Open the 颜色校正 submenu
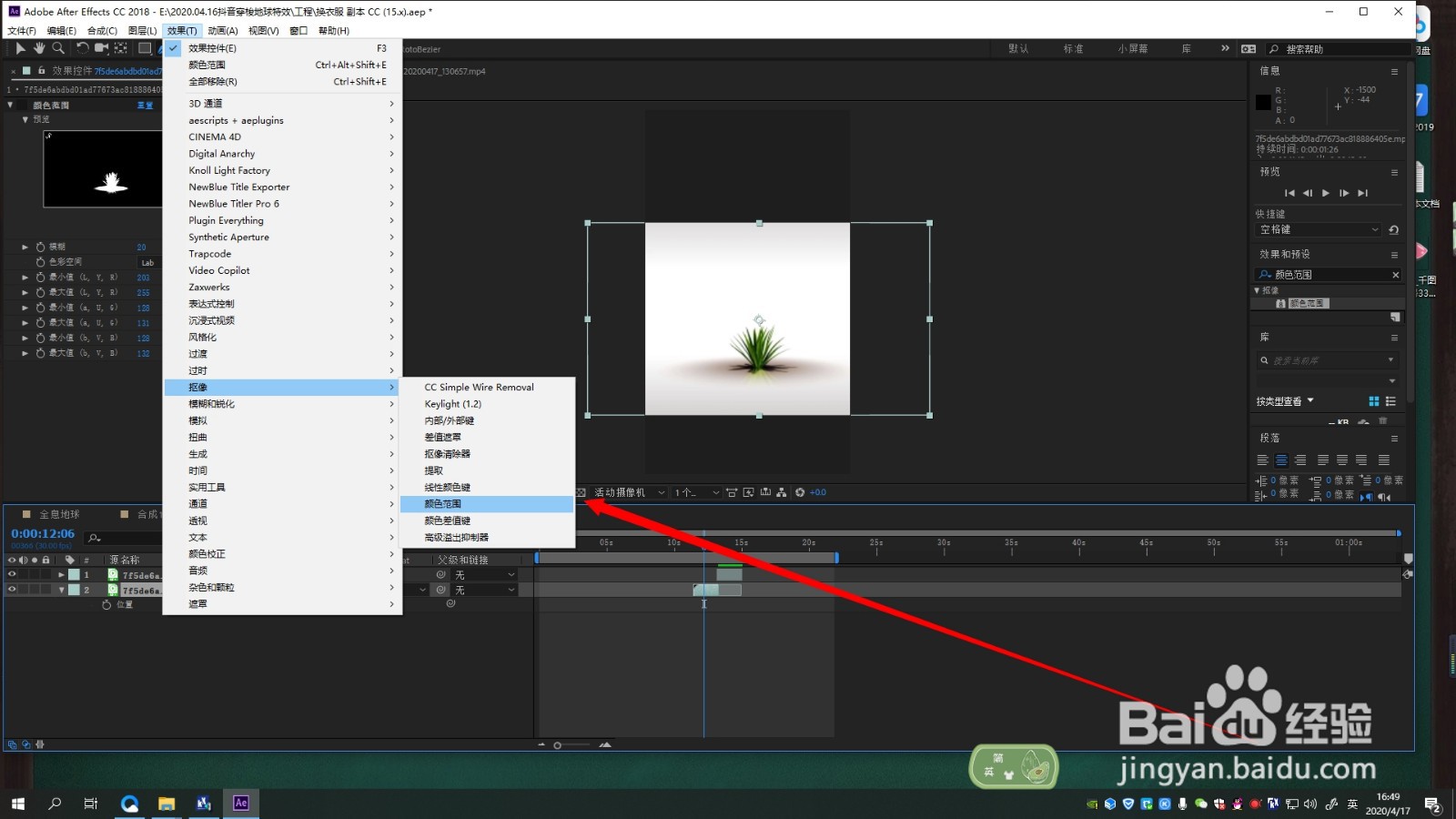Viewport: 1456px width, 819px height. 282,554
